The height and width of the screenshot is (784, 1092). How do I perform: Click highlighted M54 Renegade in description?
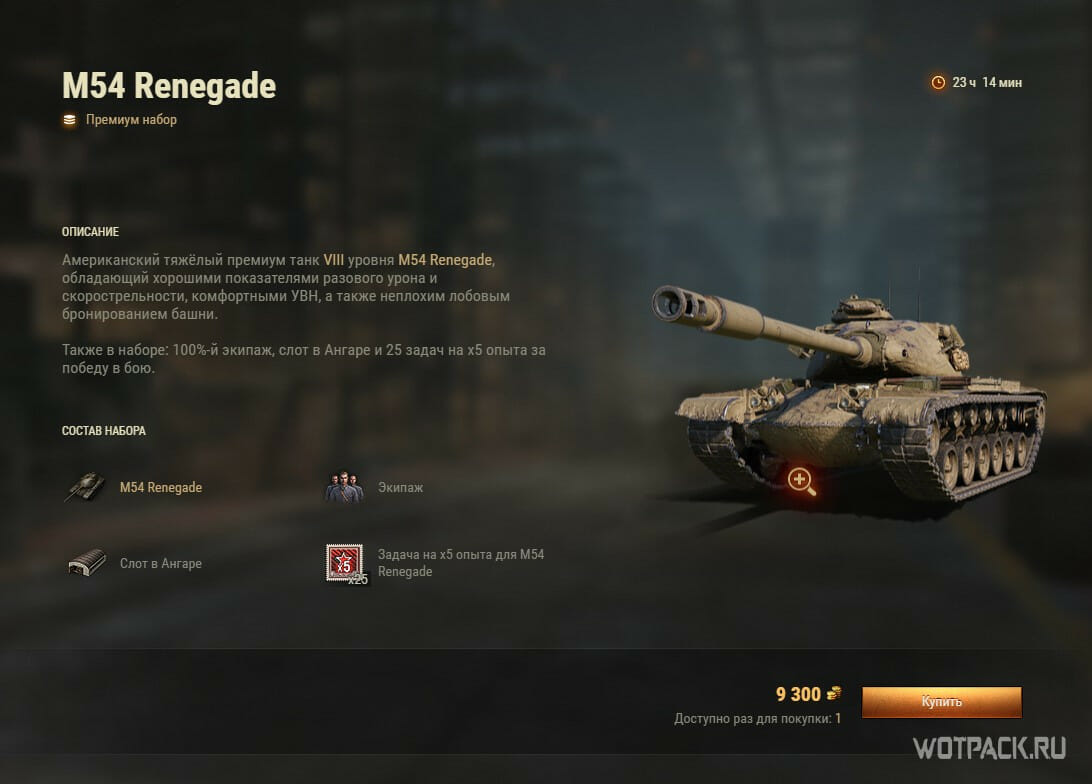coord(445,260)
